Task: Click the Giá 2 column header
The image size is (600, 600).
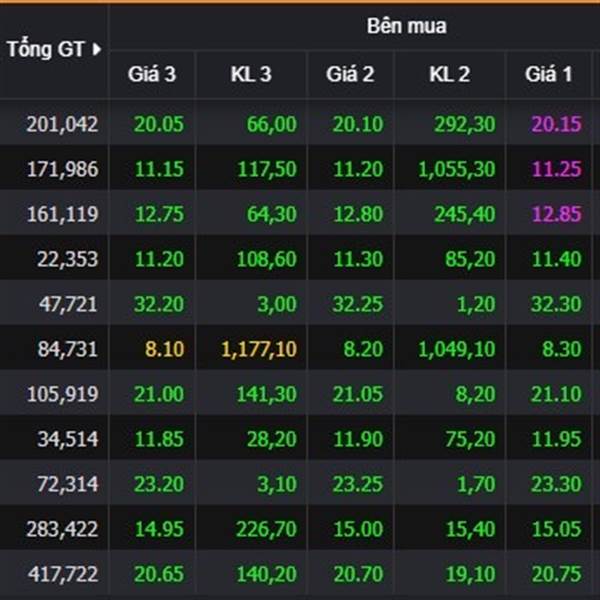Action: click(350, 74)
